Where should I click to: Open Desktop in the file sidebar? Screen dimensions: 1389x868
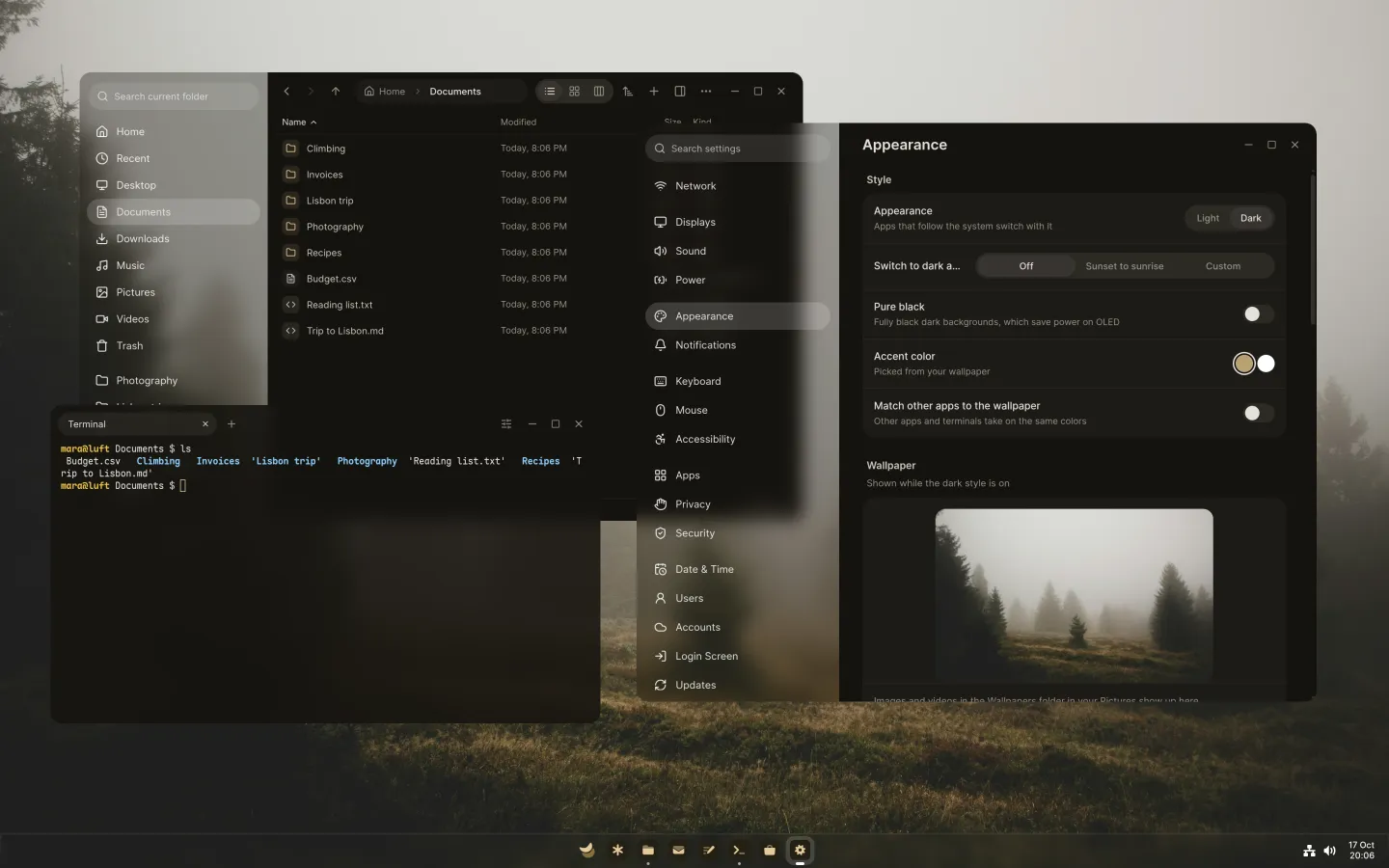[174, 185]
